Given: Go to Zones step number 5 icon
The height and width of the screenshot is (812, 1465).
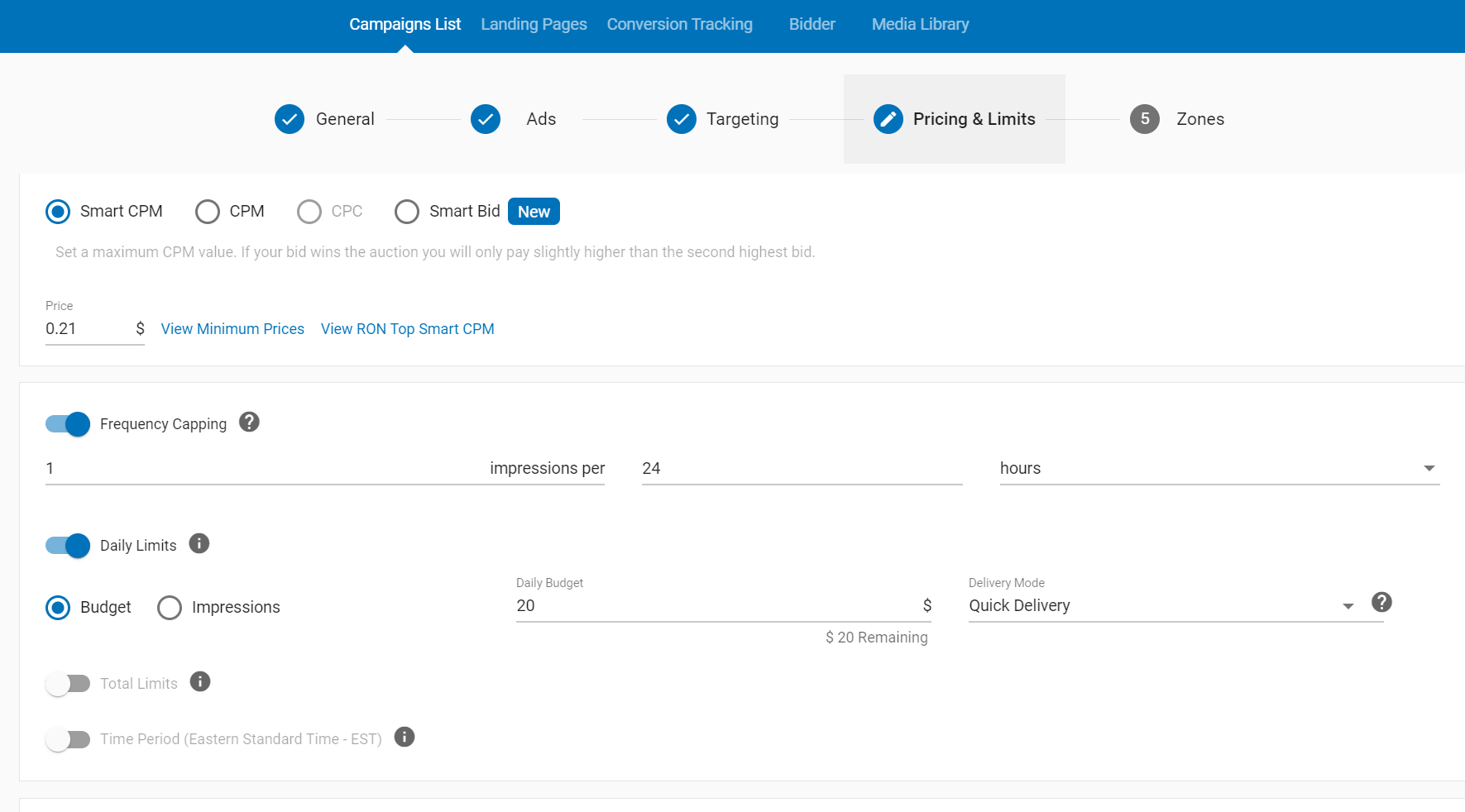Looking at the screenshot, I should (x=1145, y=119).
